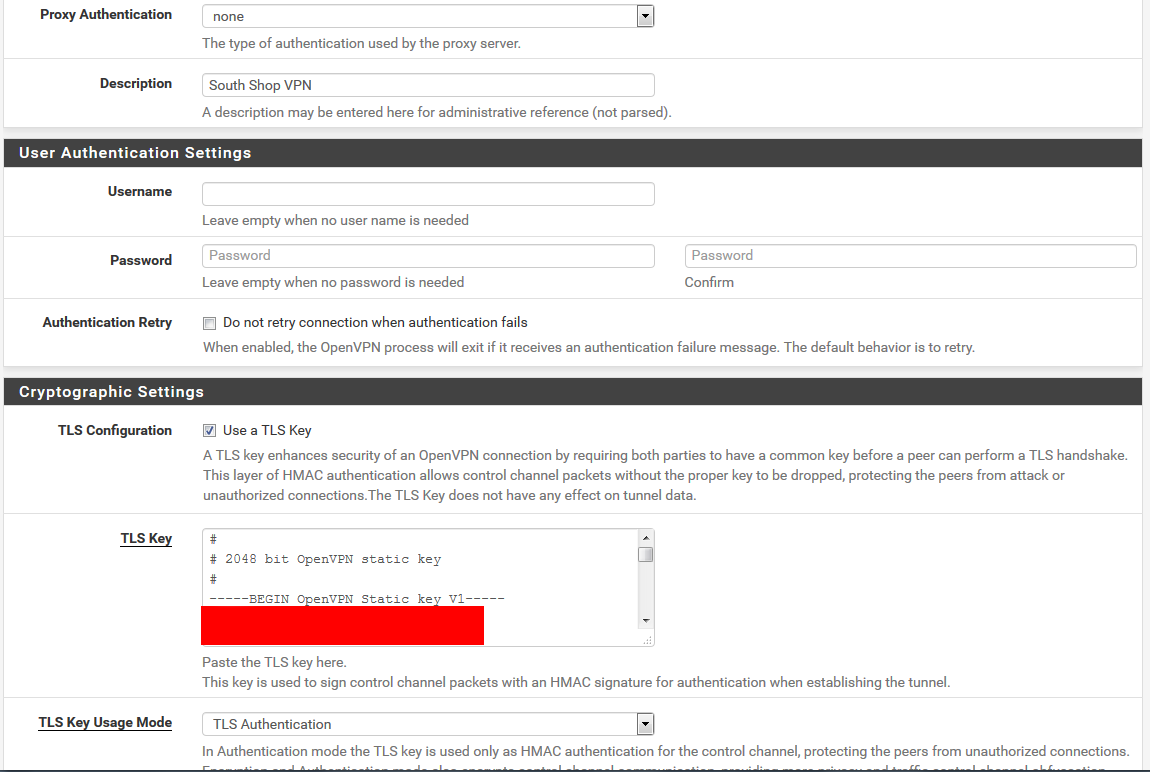
Task: Uncheck the Use a TLS Key checkbox
Action: tap(210, 431)
